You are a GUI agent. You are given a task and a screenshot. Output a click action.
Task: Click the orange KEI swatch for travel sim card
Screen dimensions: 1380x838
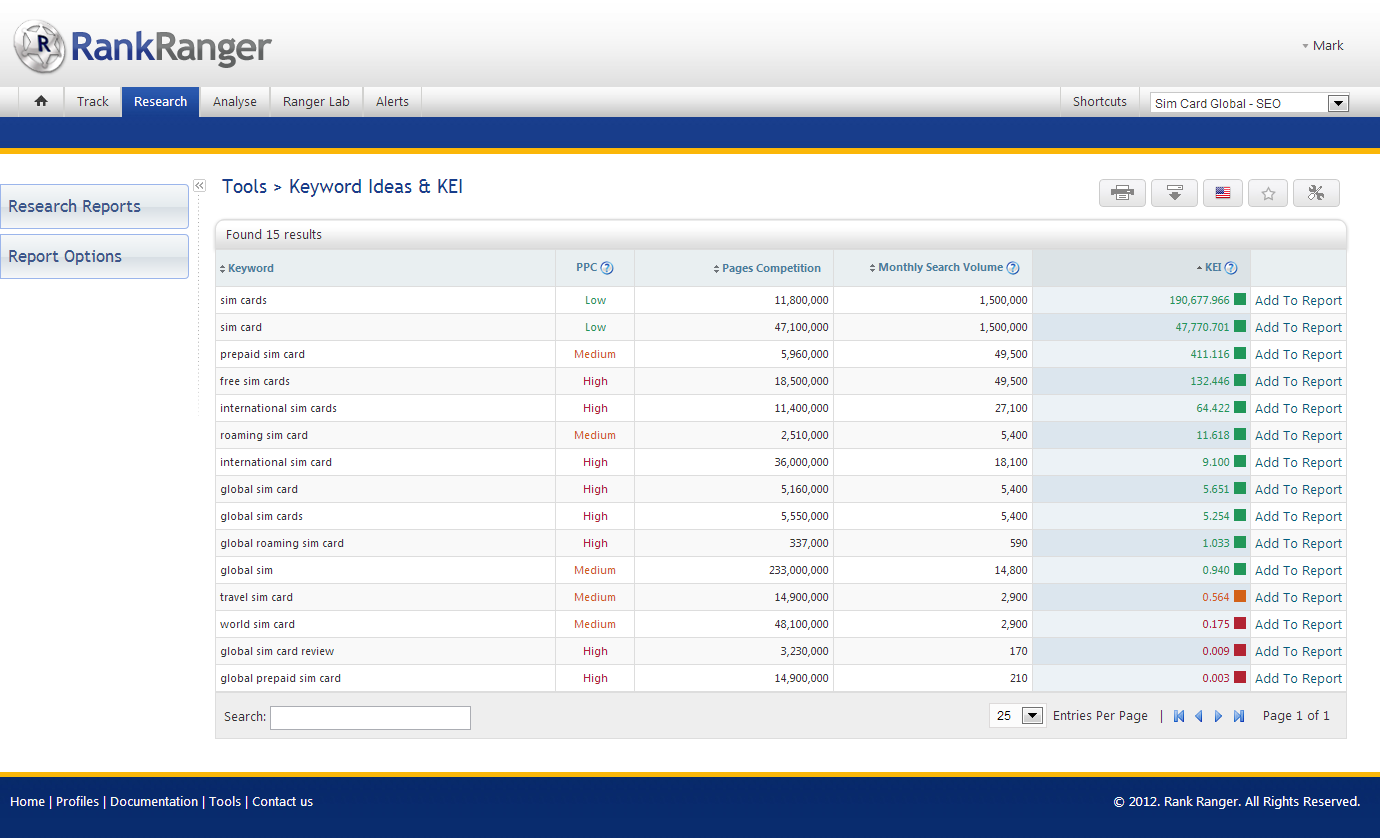coord(1240,597)
